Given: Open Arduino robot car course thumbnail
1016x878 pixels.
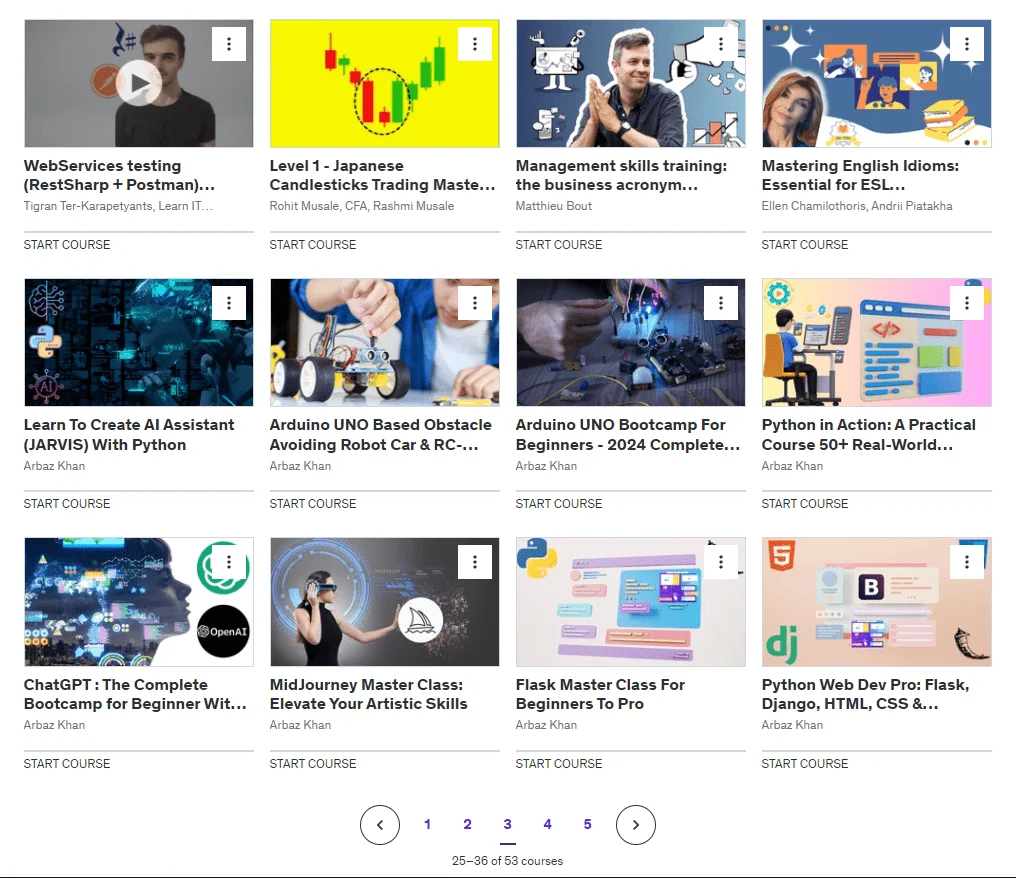Looking at the screenshot, I should [384, 342].
